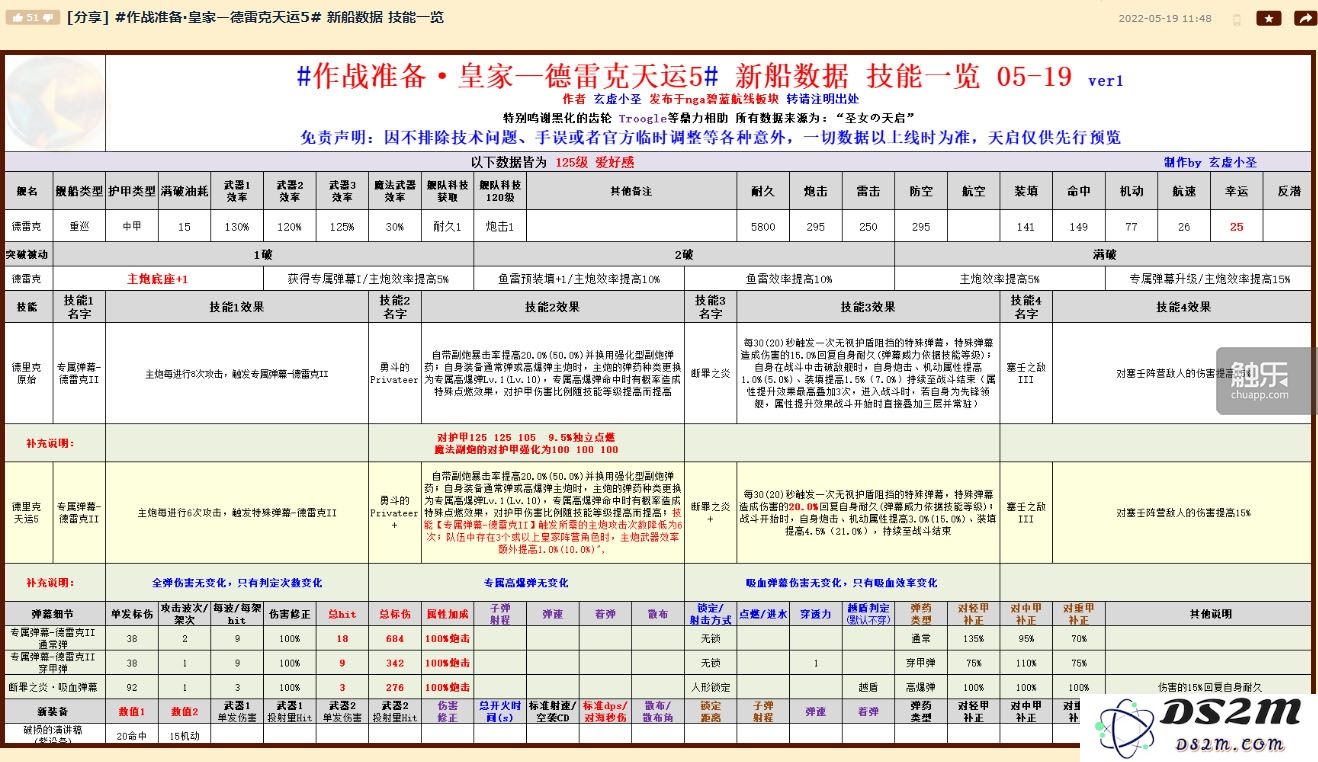The image size is (1318, 762).
Task: Click the 中甲 armor type cell
Action: pyautogui.click(x=132, y=227)
